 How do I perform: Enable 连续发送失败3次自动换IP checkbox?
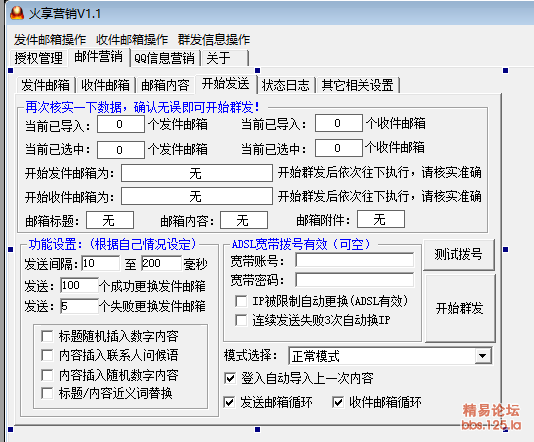241,320
